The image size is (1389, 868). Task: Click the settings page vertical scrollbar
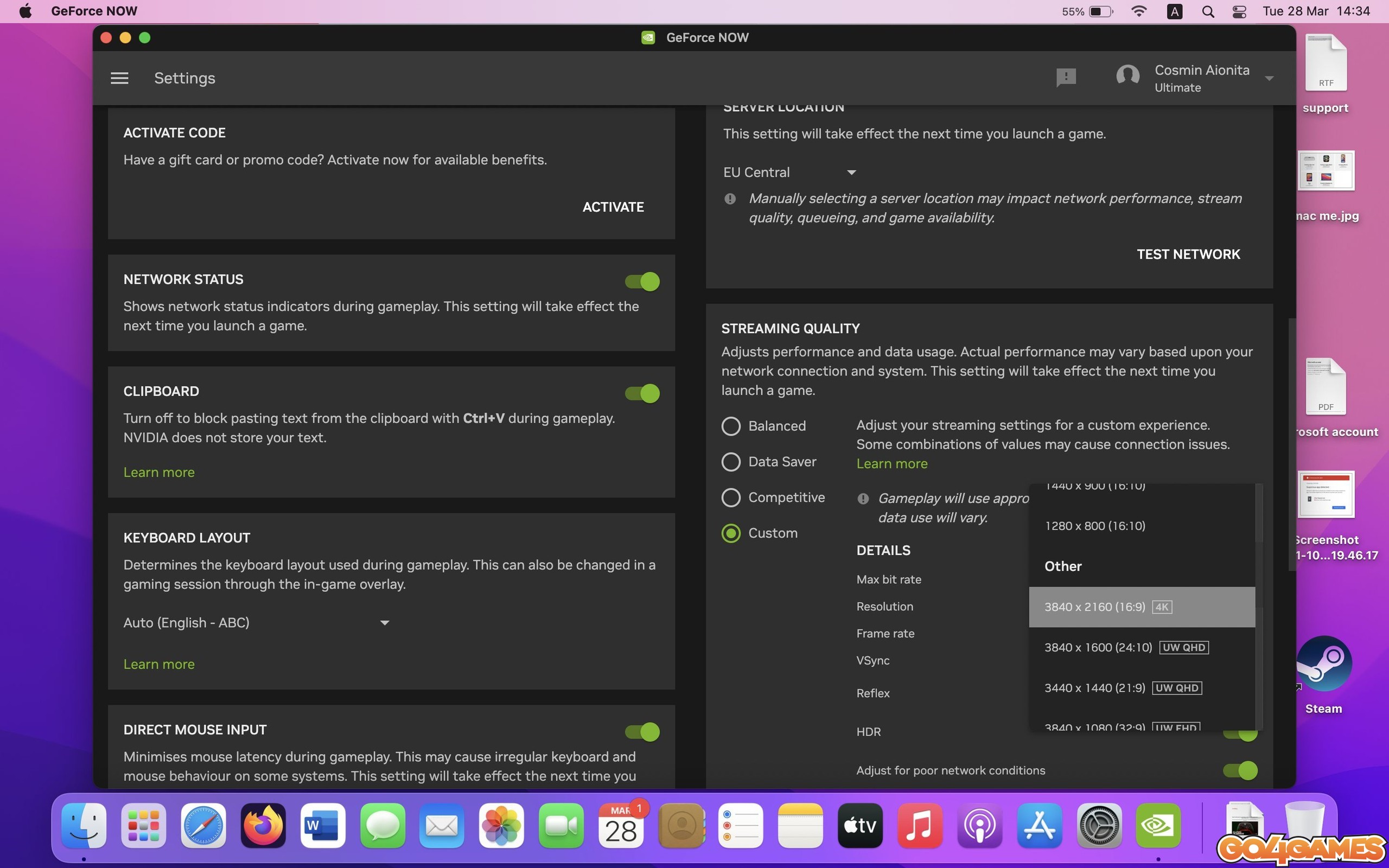coord(1291,445)
